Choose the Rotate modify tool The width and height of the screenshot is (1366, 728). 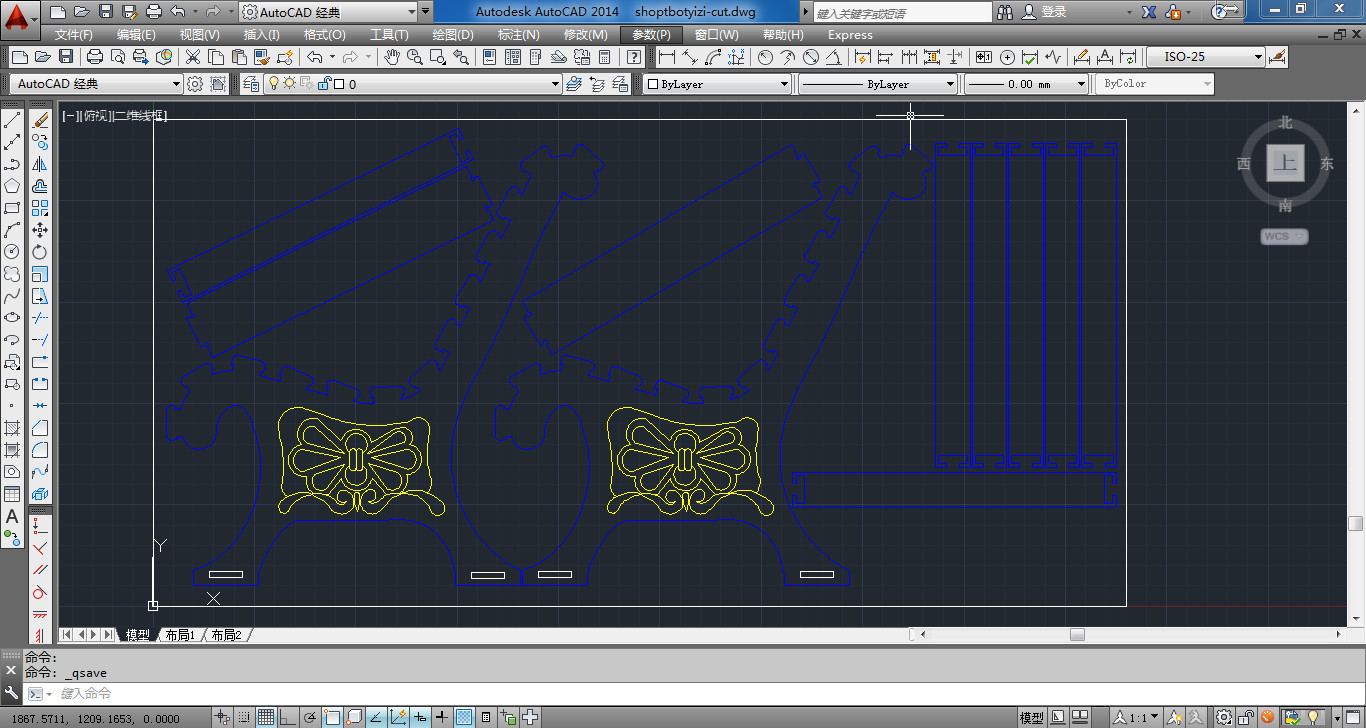click(40, 251)
